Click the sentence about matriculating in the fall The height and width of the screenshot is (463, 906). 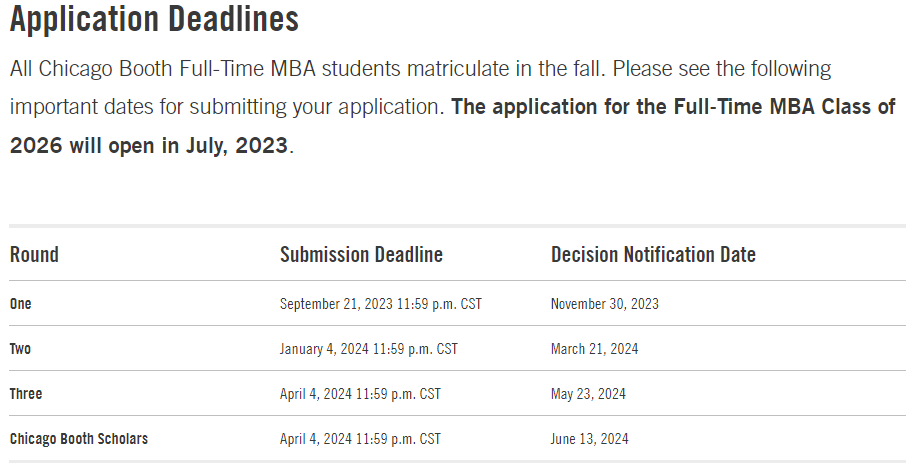(307, 69)
